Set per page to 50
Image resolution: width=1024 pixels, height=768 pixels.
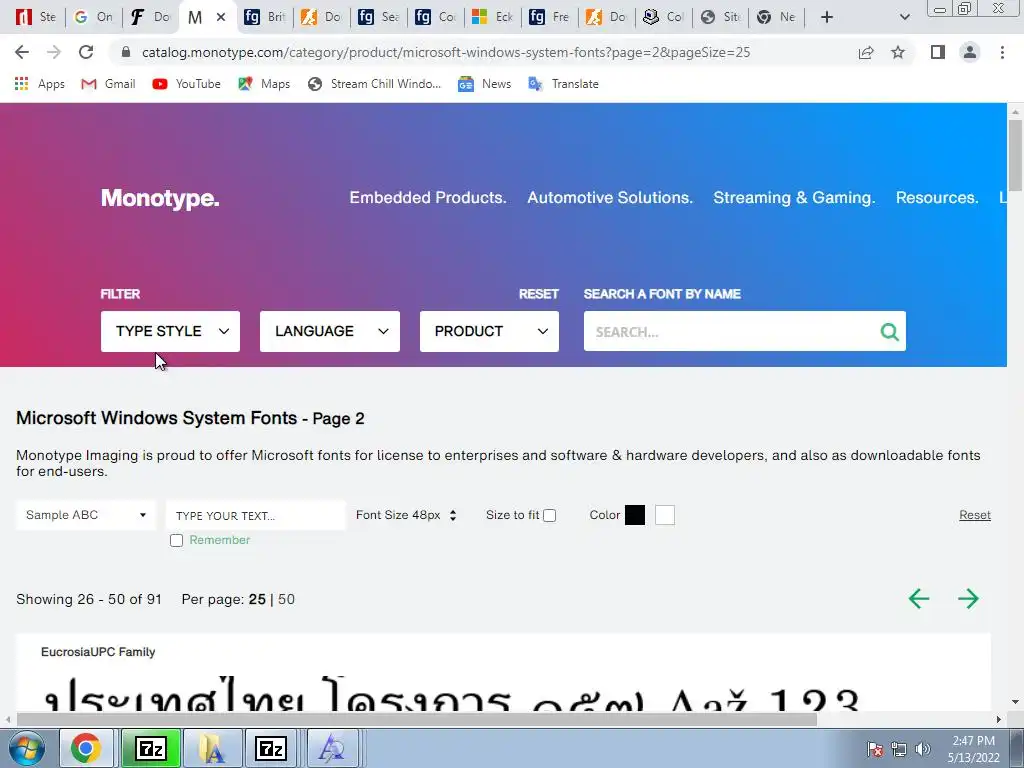[286, 600]
